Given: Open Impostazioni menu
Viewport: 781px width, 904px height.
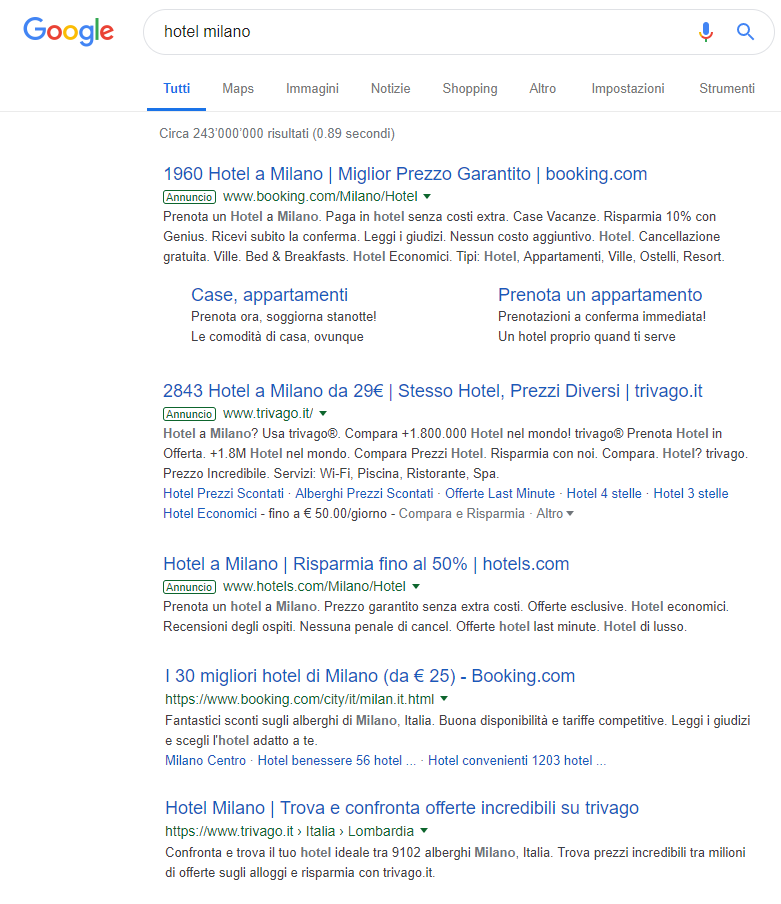Looking at the screenshot, I should click(x=627, y=88).
